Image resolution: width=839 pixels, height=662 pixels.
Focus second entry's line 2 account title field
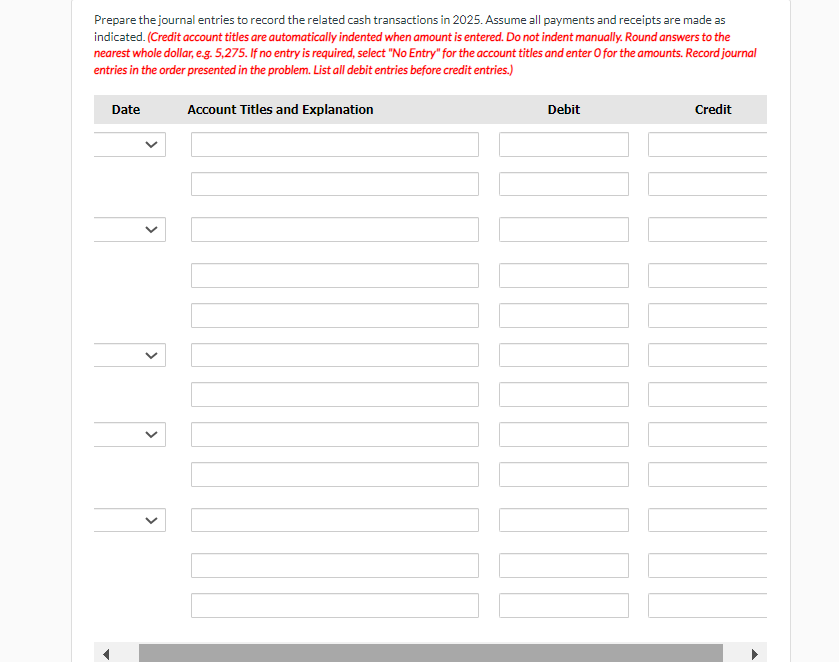pyautogui.click(x=335, y=276)
